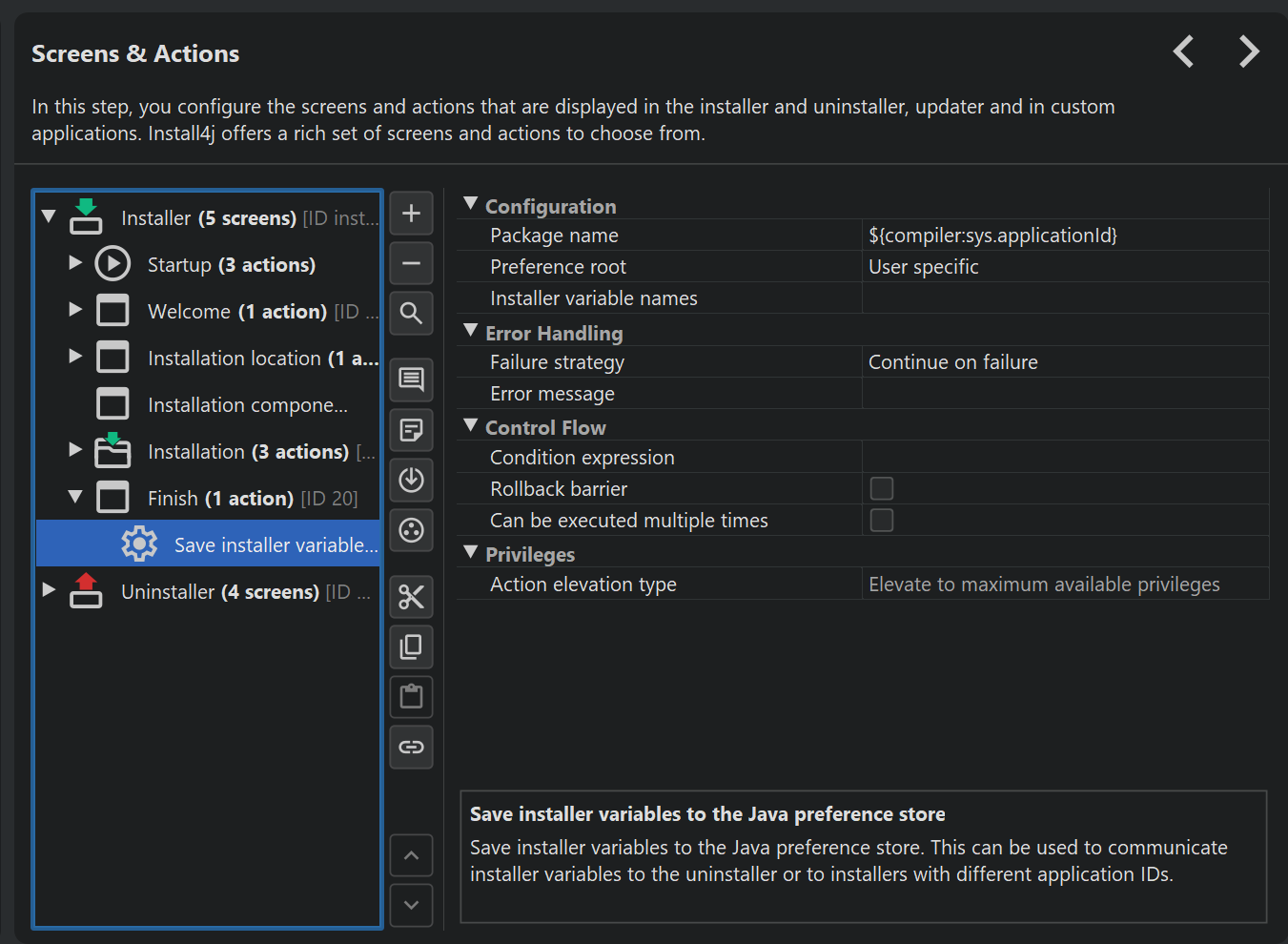This screenshot has width=1288, height=944.
Task: Click the scissors cut icon
Action: (411, 597)
